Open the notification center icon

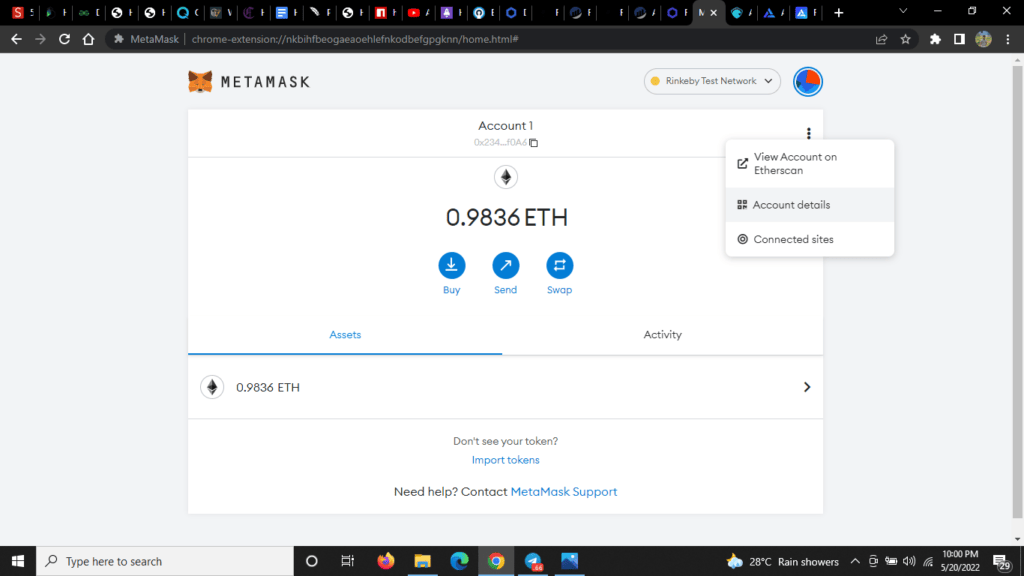coord(1002,561)
